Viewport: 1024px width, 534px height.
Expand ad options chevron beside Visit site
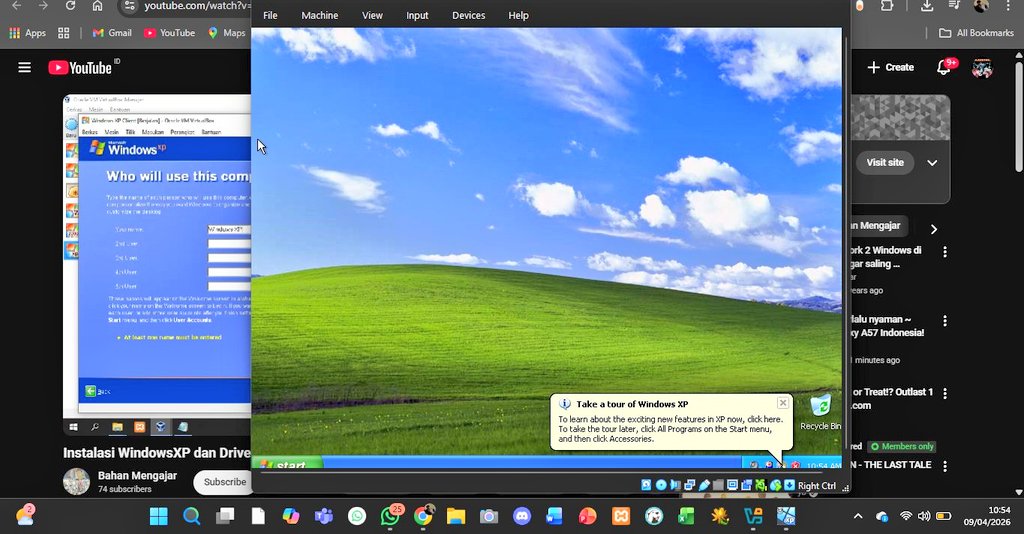(x=932, y=163)
